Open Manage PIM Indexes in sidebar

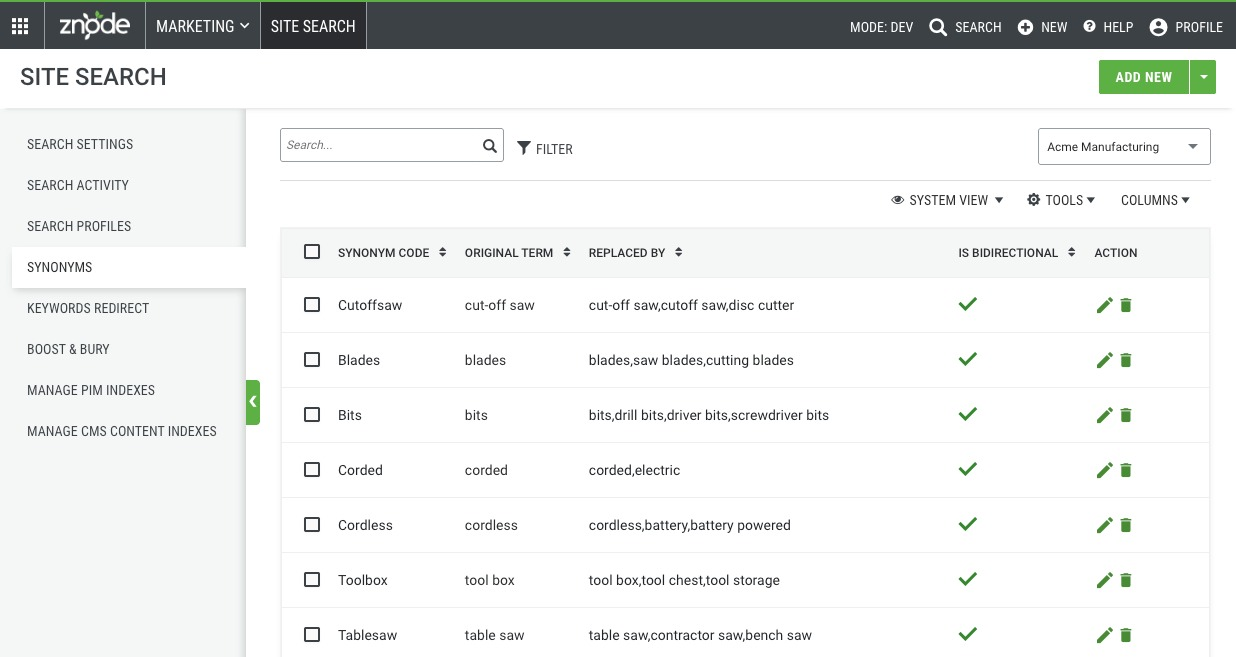[91, 390]
